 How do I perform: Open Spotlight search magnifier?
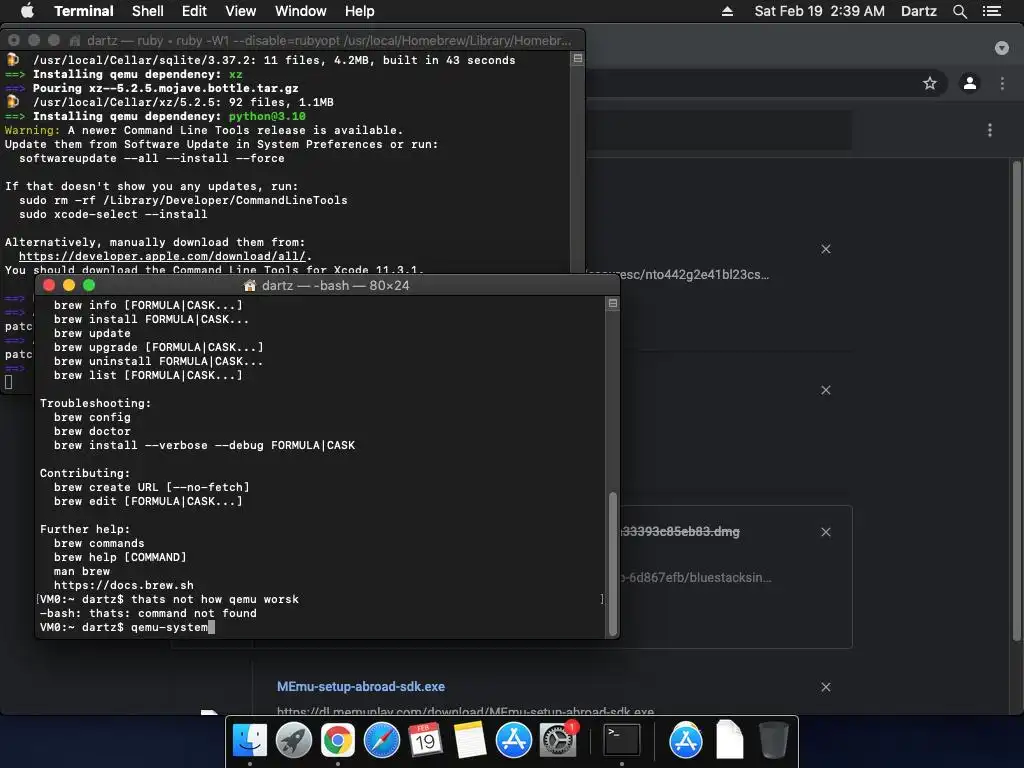coord(959,11)
